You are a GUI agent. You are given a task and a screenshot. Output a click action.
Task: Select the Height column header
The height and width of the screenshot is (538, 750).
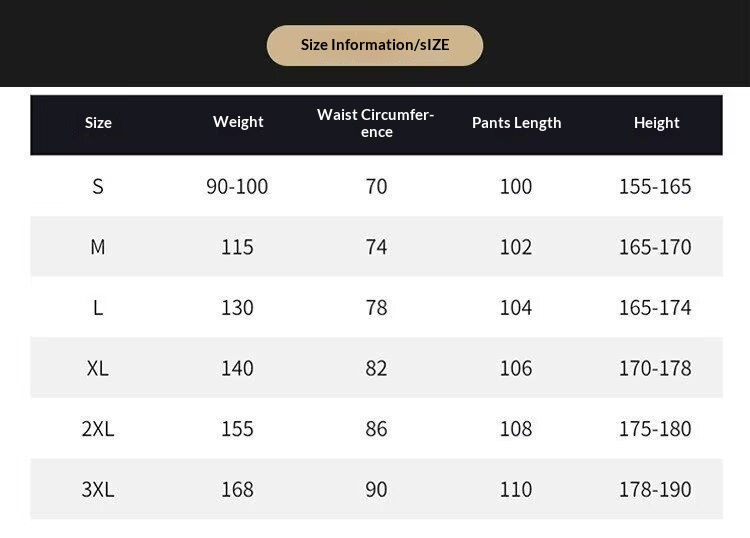point(656,123)
